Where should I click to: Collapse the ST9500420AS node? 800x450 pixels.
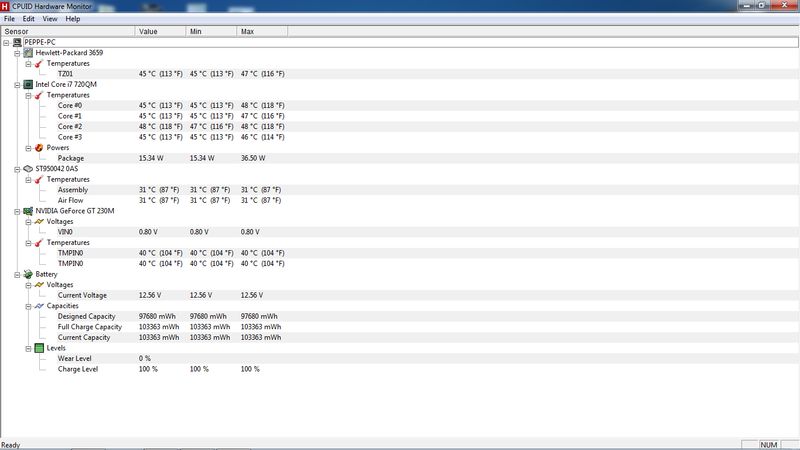[x=17, y=169]
